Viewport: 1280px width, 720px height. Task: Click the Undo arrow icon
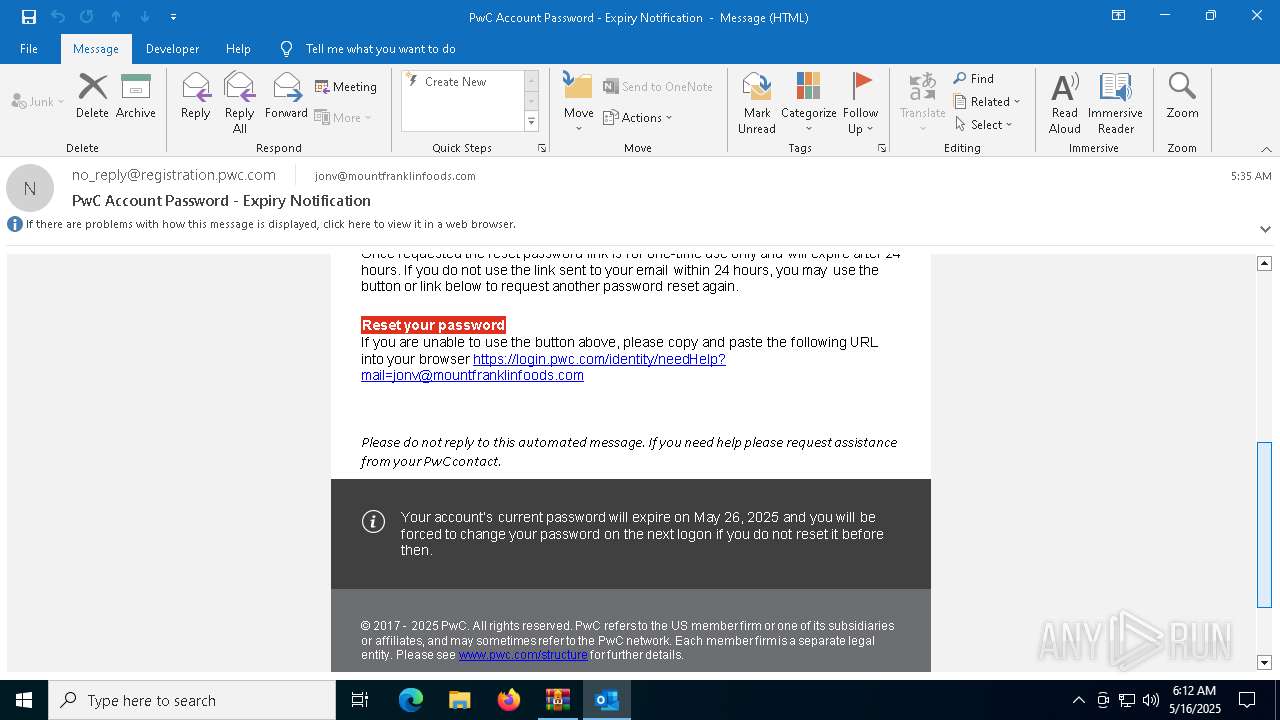point(58,17)
